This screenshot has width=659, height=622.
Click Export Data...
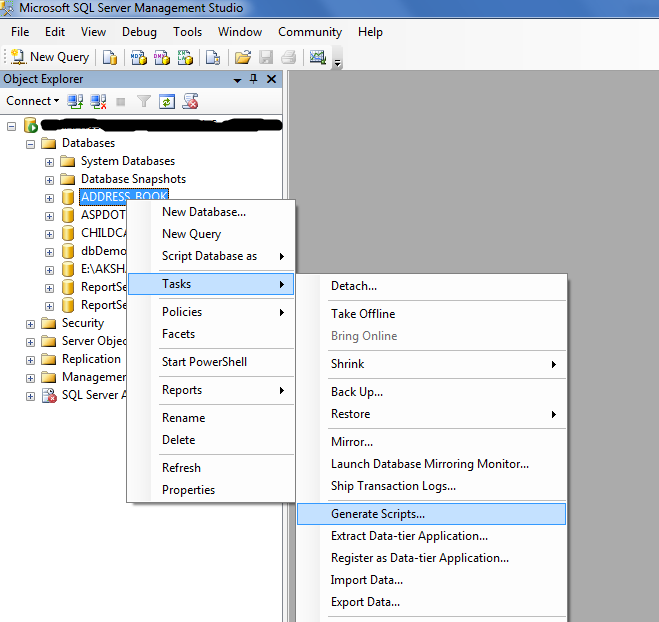(x=432, y=602)
